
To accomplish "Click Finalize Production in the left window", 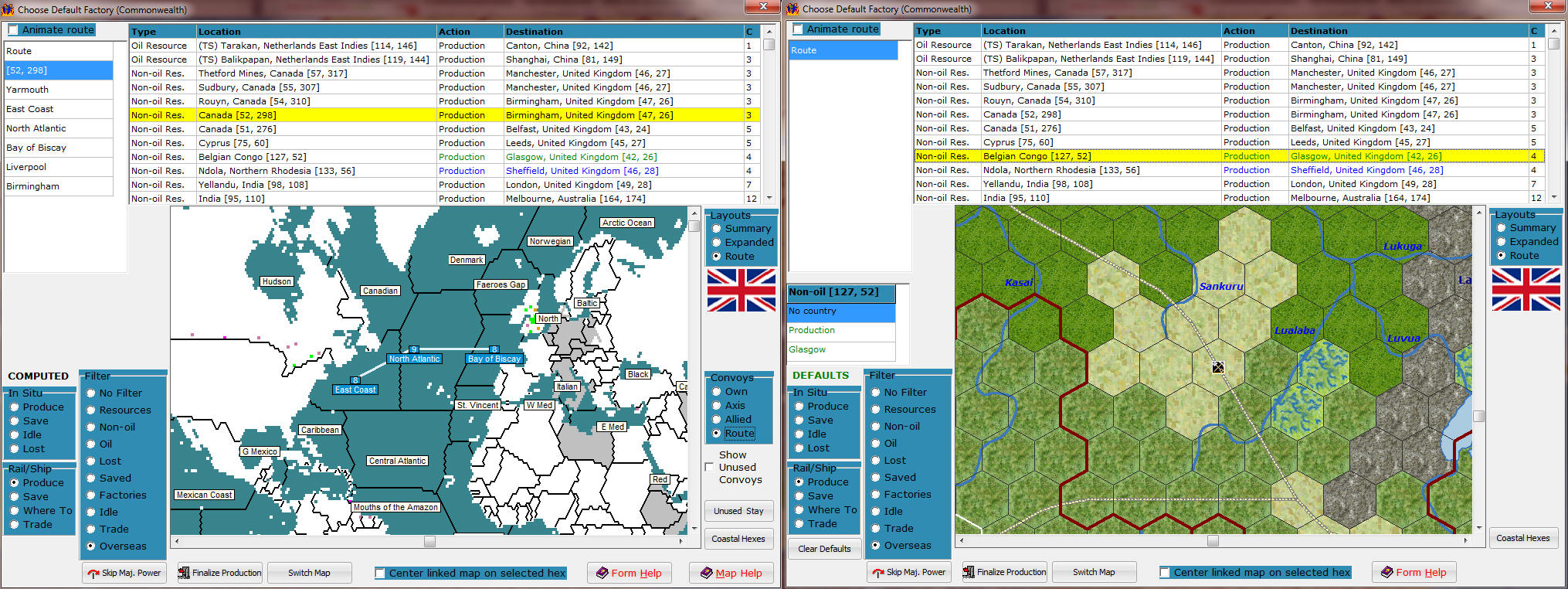I will click(220, 573).
